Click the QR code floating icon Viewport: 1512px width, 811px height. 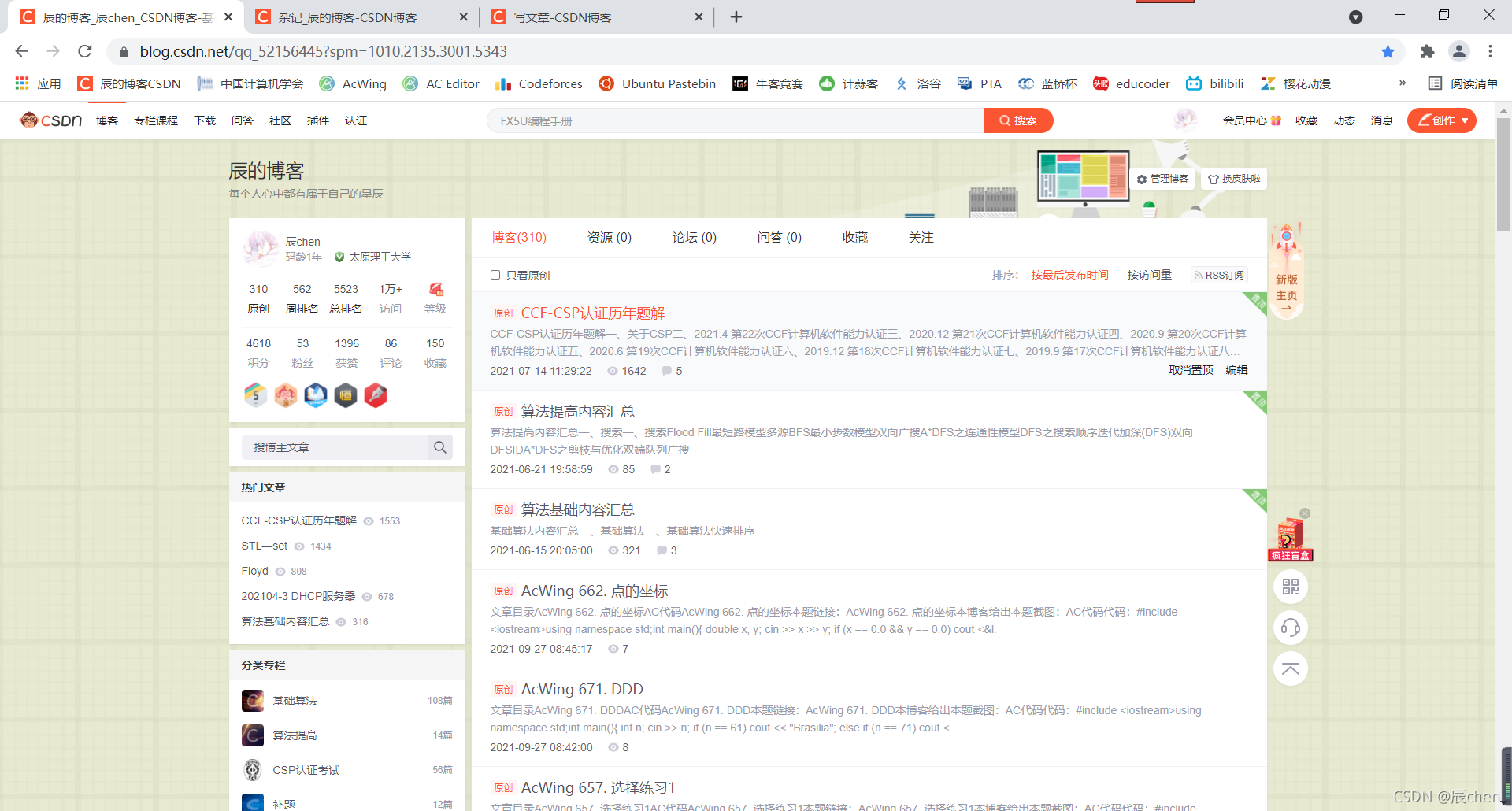point(1290,587)
